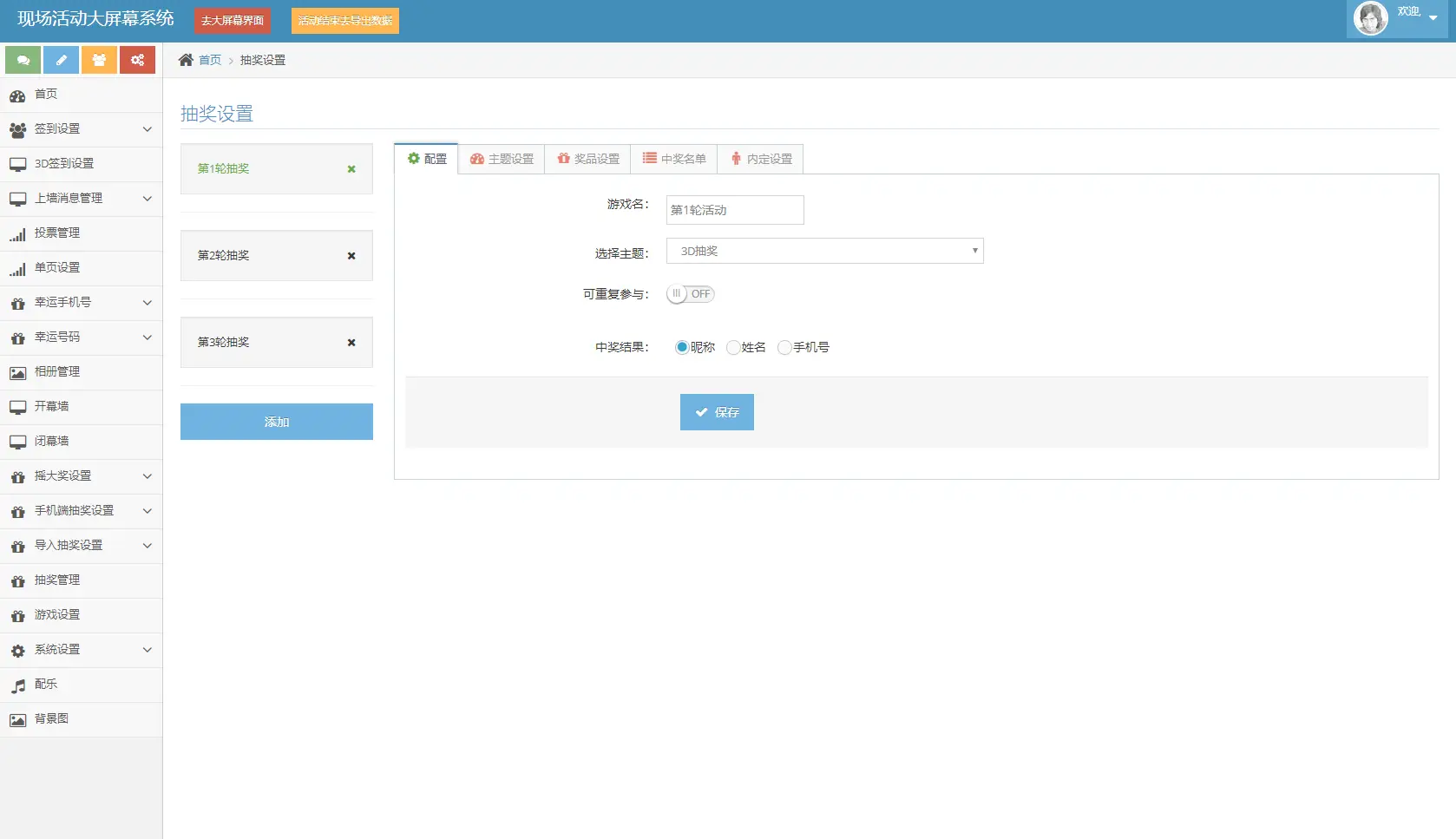The width and height of the screenshot is (1456, 839).
Task: Select the 姓名 radio option for 中奖结果
Action: click(x=734, y=347)
